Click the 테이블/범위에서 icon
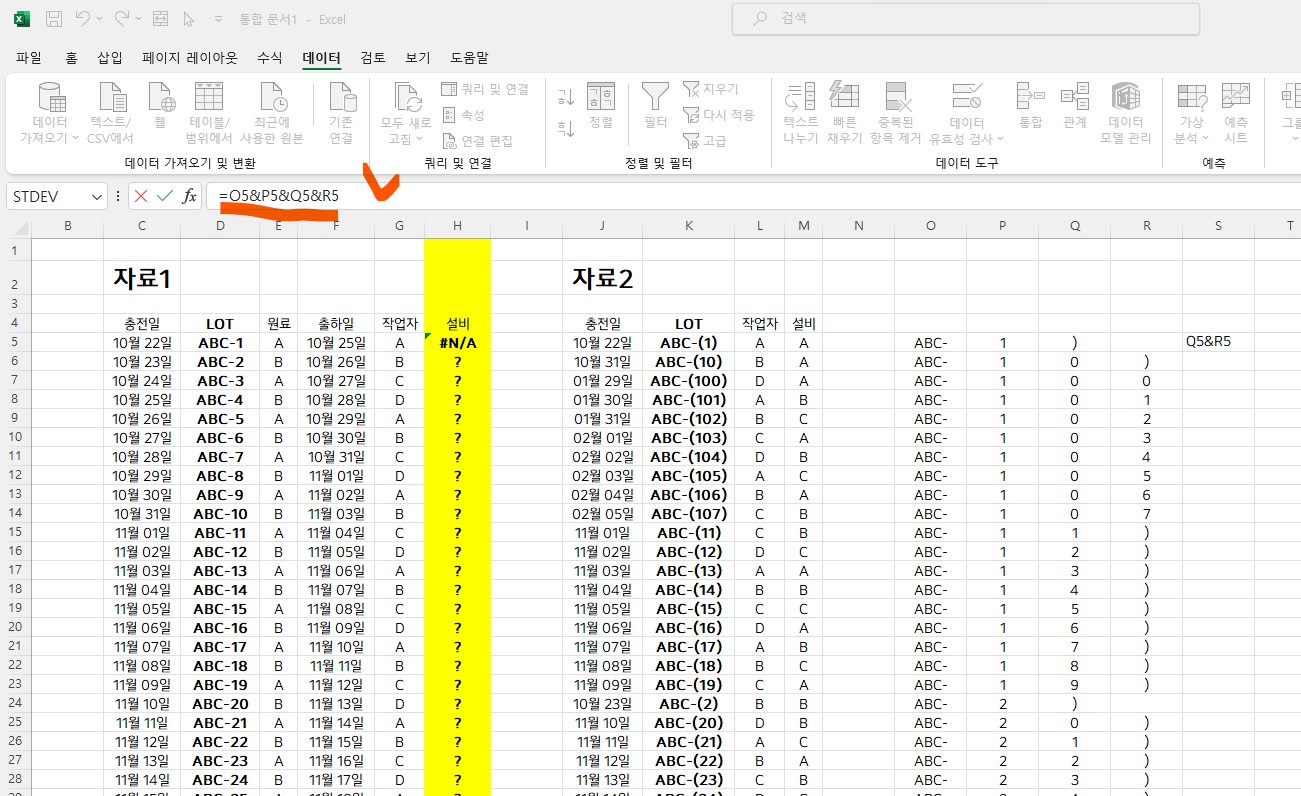The width and height of the screenshot is (1301, 796). pyautogui.click(x=209, y=97)
